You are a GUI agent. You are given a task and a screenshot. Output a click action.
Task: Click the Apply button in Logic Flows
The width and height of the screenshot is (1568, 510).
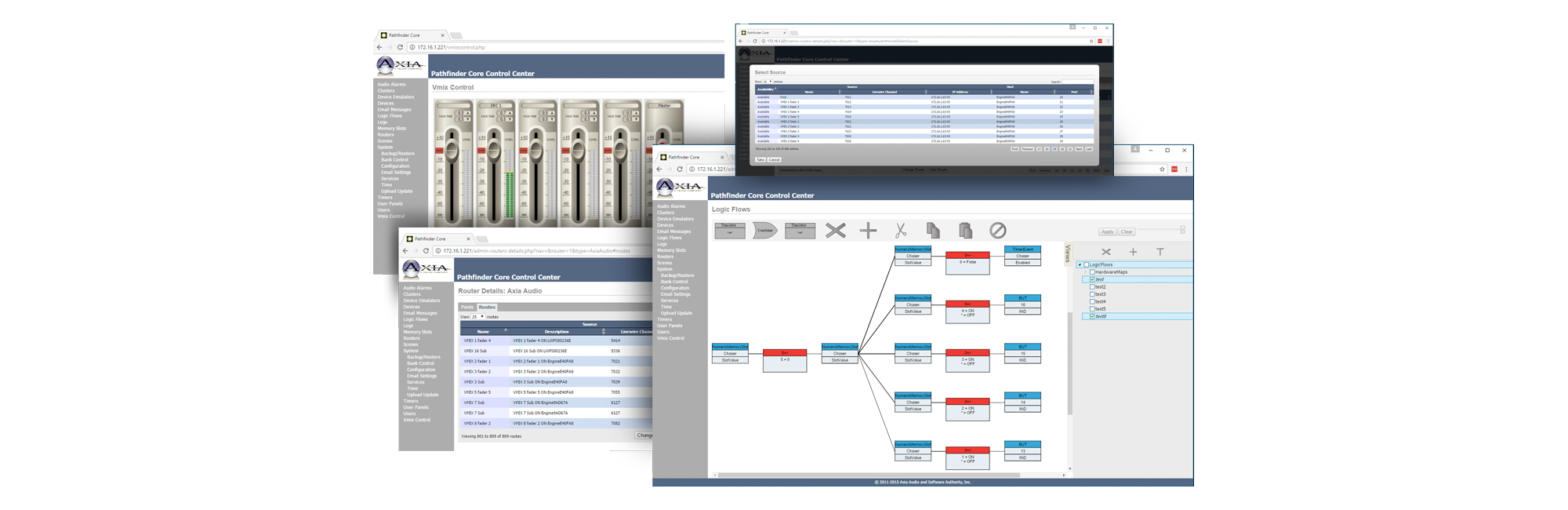coord(1107,231)
